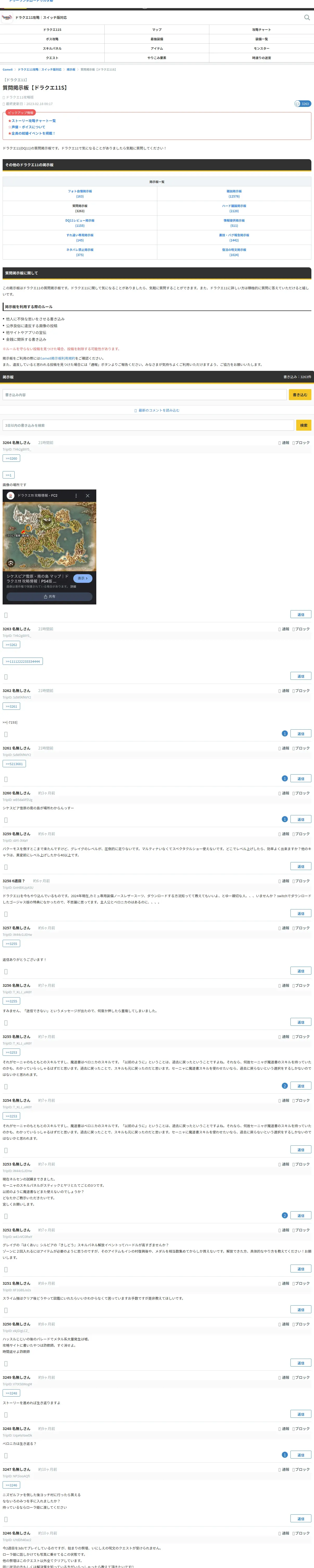Open comment count bubble showing 3263
314x1568 pixels.
coord(303,103)
